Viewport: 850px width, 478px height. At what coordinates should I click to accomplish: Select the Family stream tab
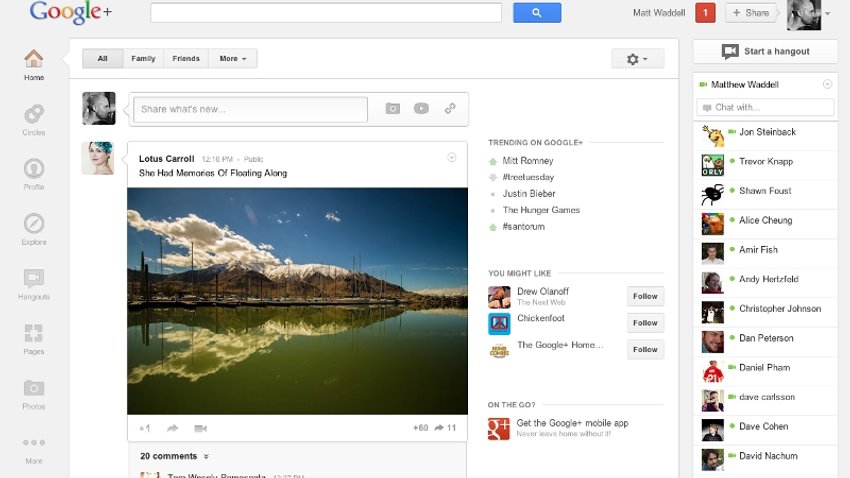point(143,59)
